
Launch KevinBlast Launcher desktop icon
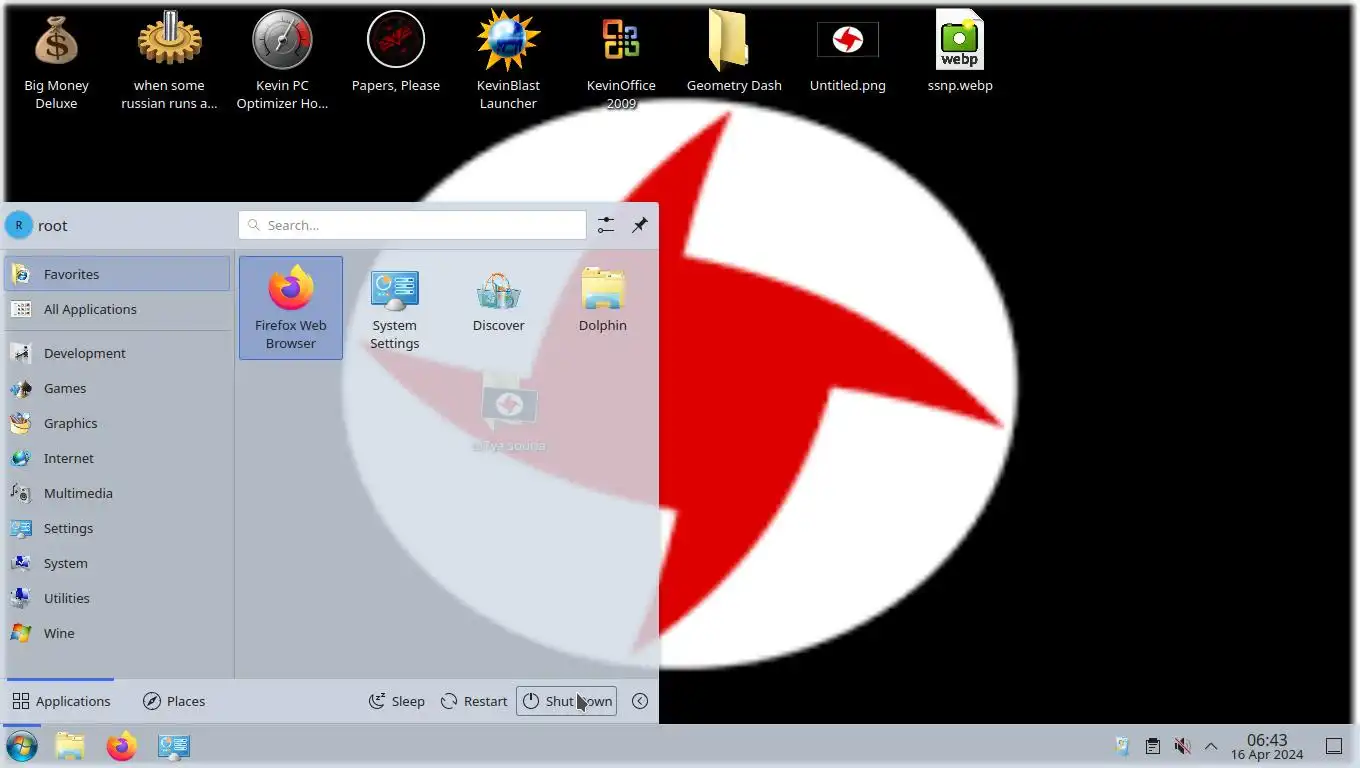[x=508, y=60]
